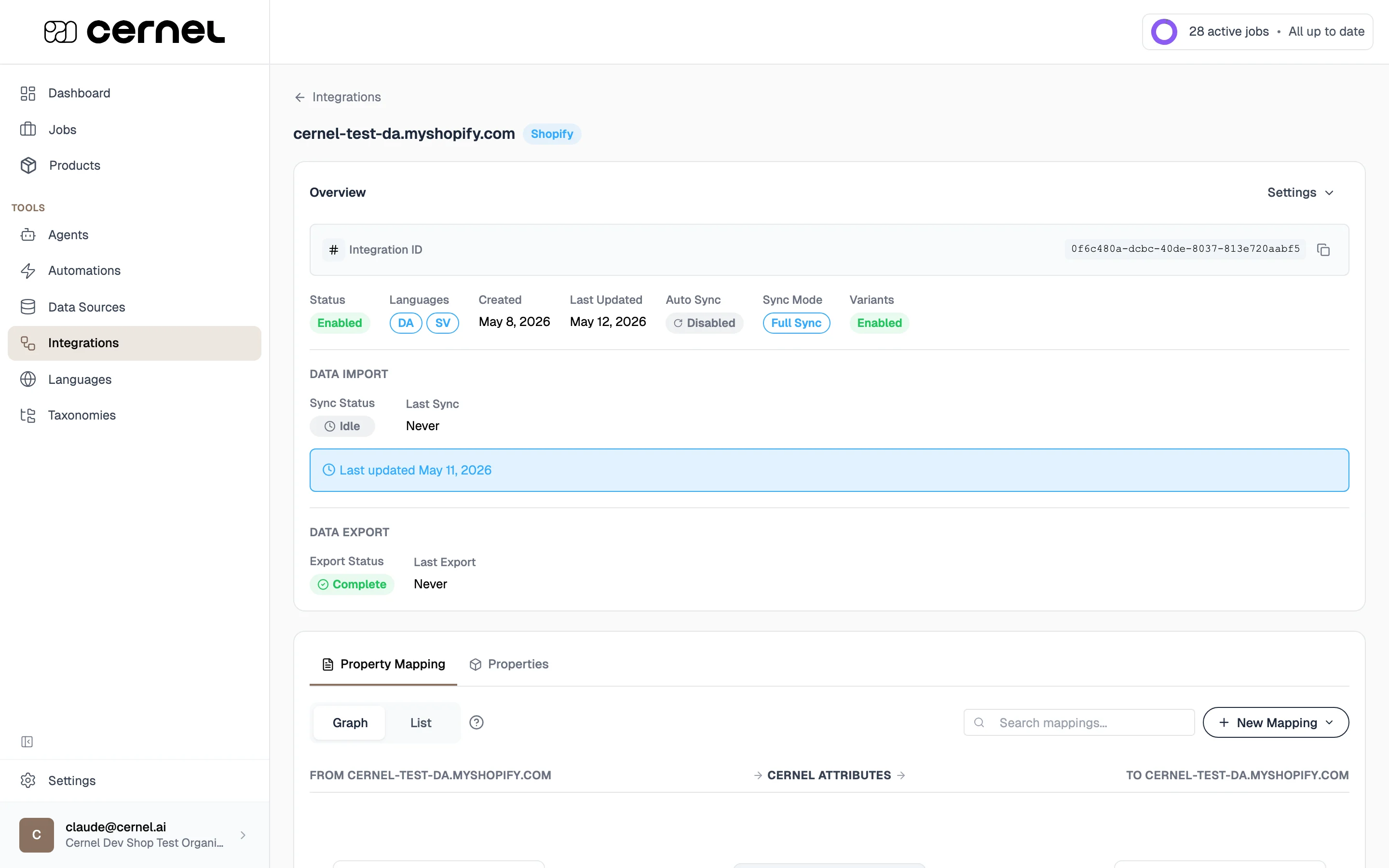
Task: Click the CERNEL ATTRIBUTES column header
Action: pos(829,775)
